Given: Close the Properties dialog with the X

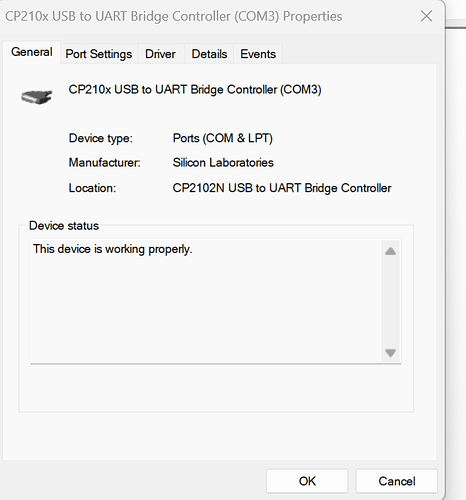Looking at the screenshot, I should [x=426, y=16].
